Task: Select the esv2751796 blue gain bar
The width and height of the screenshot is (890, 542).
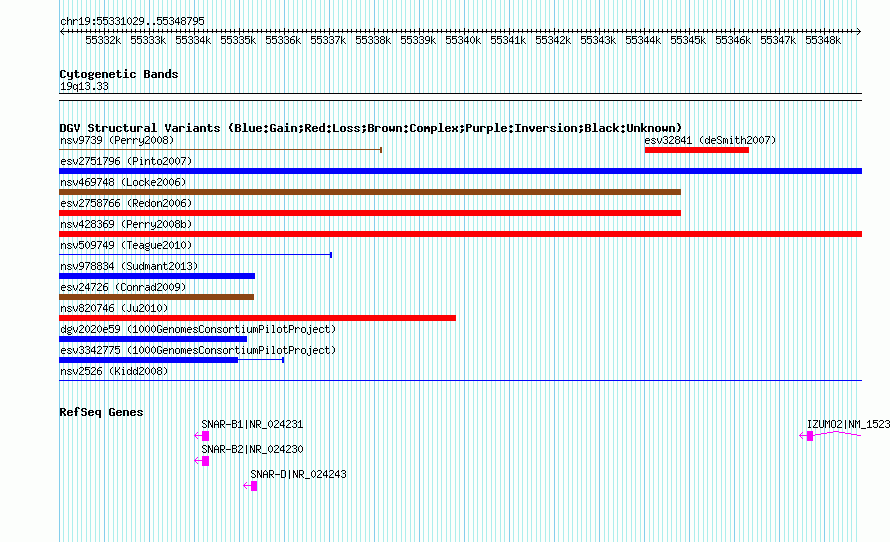Action: click(x=460, y=171)
